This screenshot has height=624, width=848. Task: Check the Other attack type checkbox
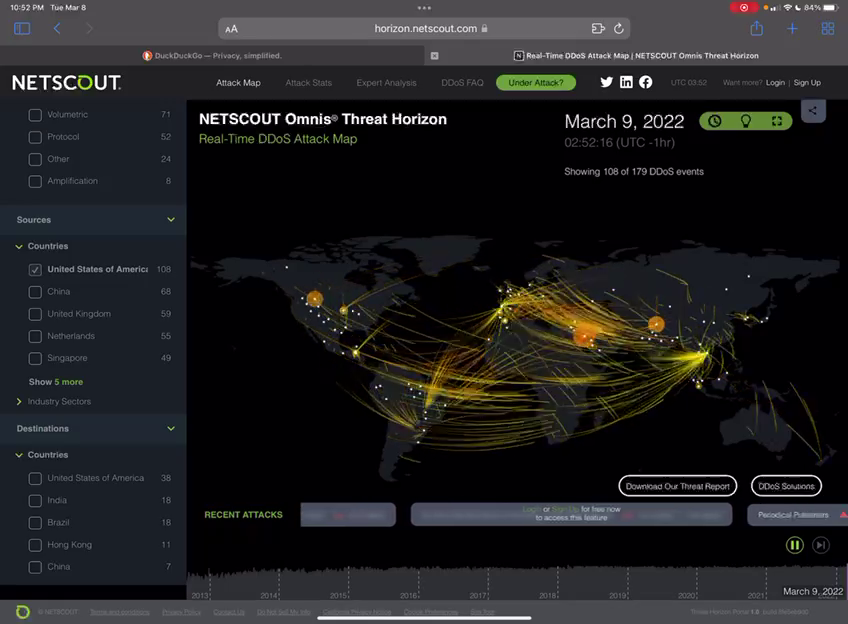(35, 159)
